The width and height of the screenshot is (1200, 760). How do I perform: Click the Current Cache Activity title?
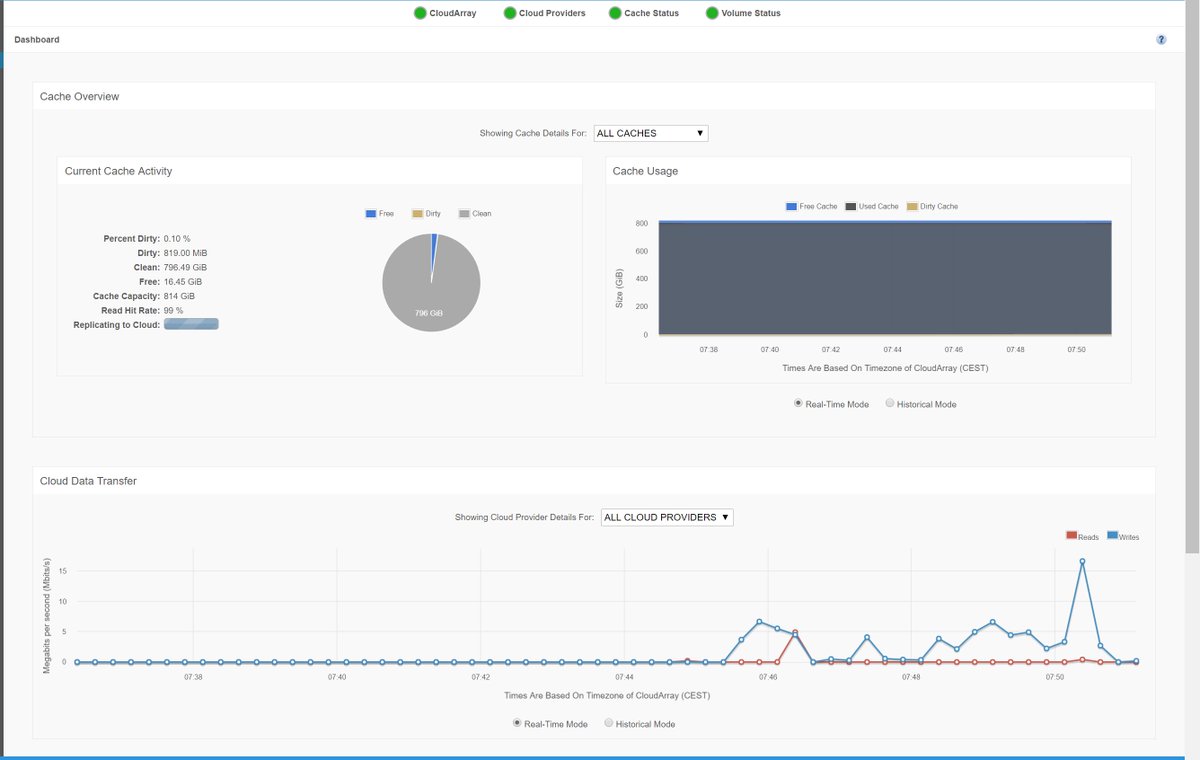click(118, 171)
